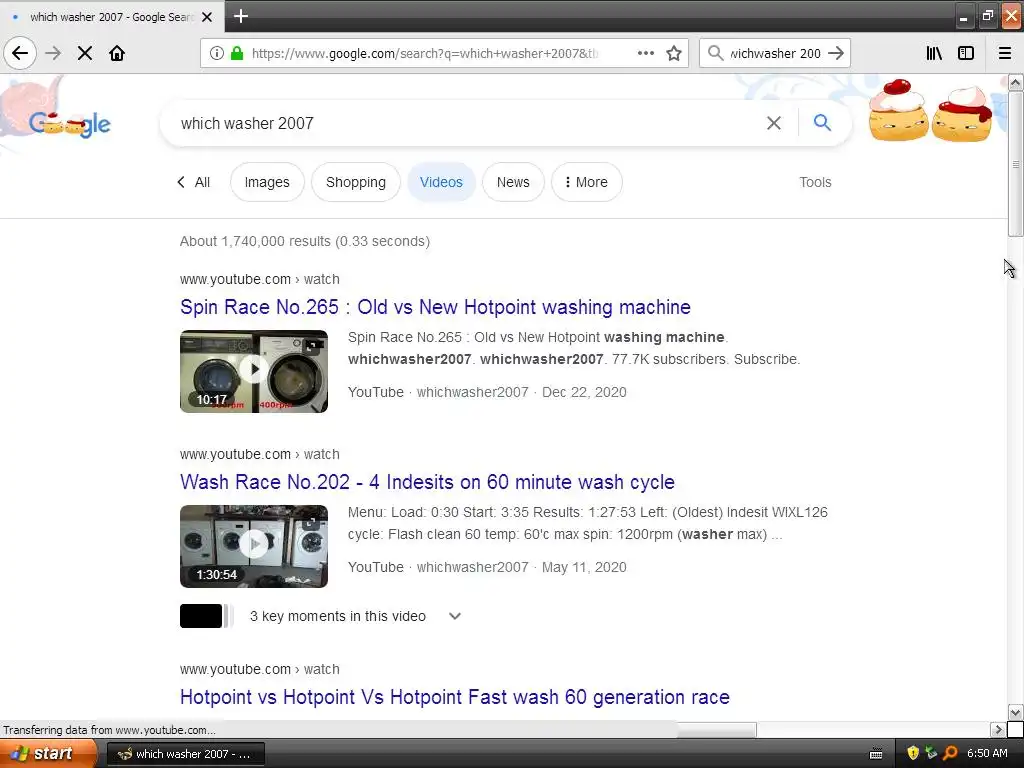Click the Google doodle logo
Screen dimensions: 1024x768
pos(70,123)
